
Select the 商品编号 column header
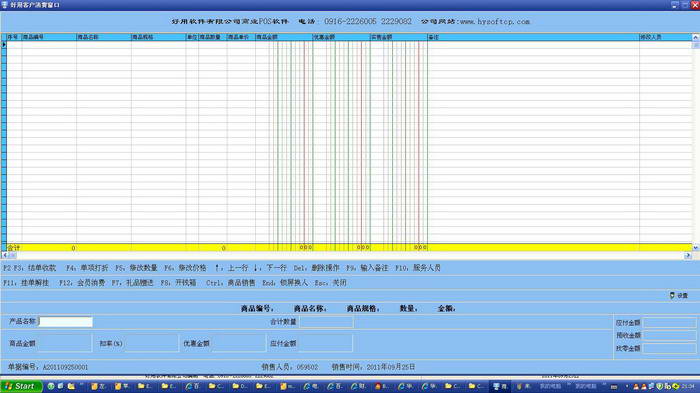(49, 37)
